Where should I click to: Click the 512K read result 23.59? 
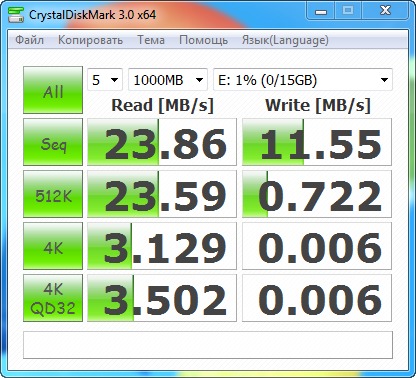162,194
